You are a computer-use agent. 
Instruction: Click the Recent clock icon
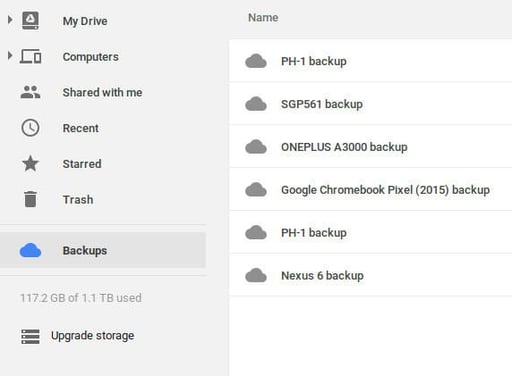[30, 128]
